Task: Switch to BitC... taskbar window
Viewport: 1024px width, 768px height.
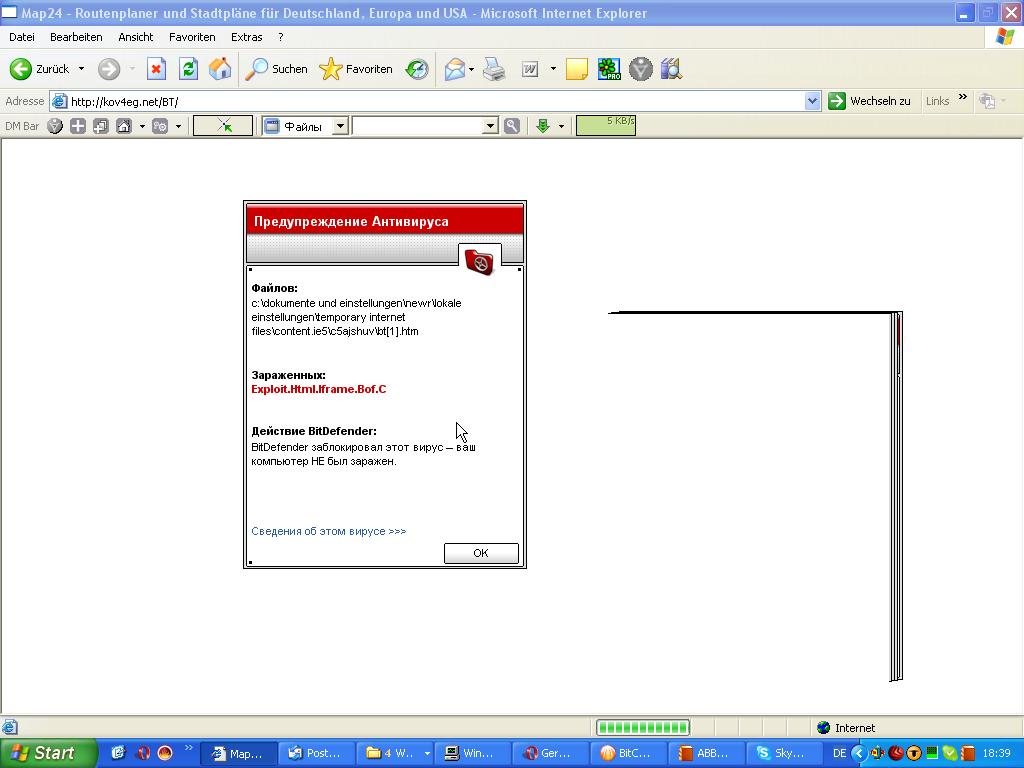Action: click(628, 753)
